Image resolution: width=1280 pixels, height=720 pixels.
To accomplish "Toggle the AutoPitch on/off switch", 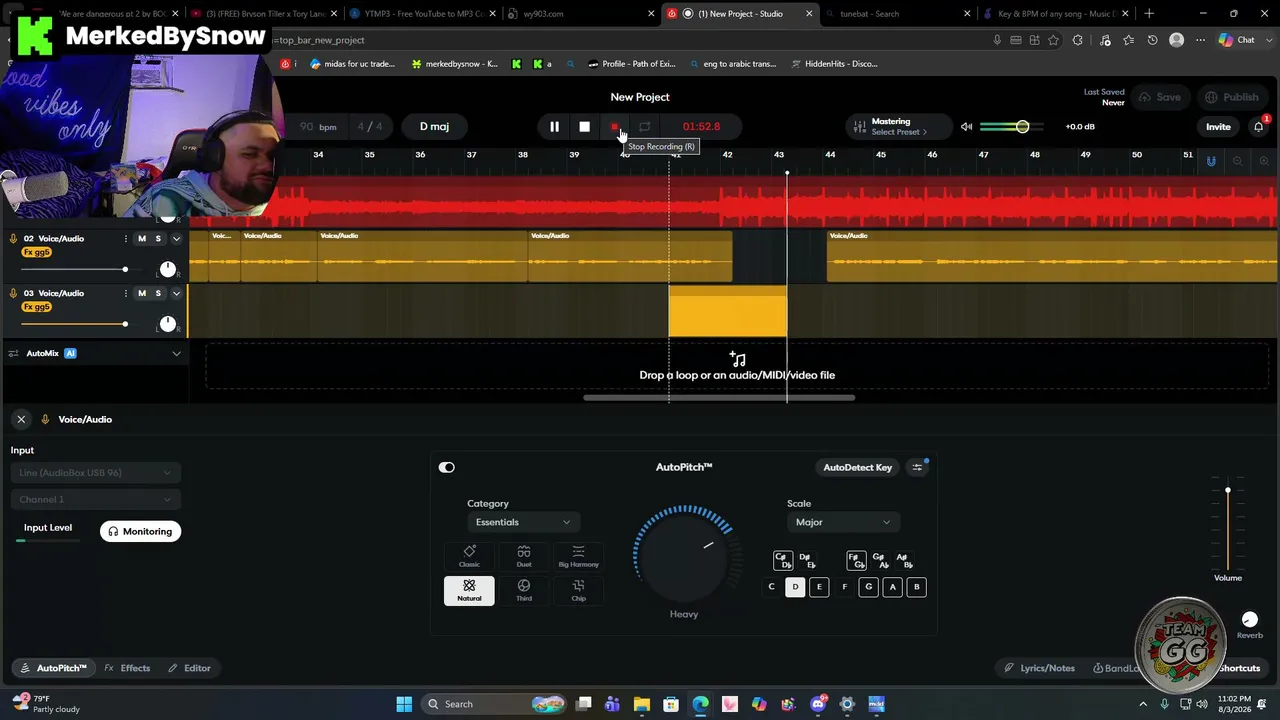I will [x=447, y=467].
